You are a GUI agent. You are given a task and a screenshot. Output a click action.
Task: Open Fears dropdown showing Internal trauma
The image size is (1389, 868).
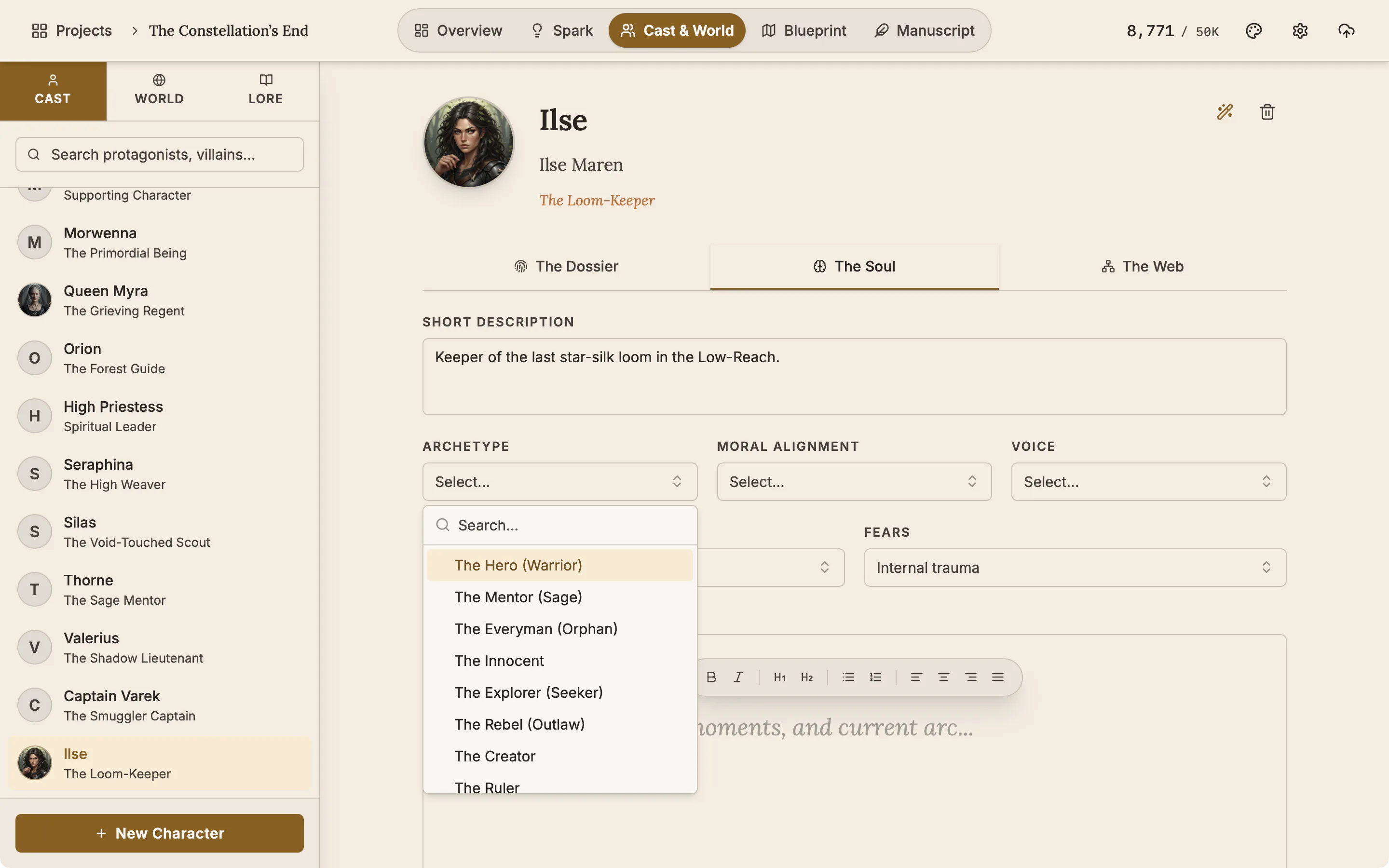1075,567
